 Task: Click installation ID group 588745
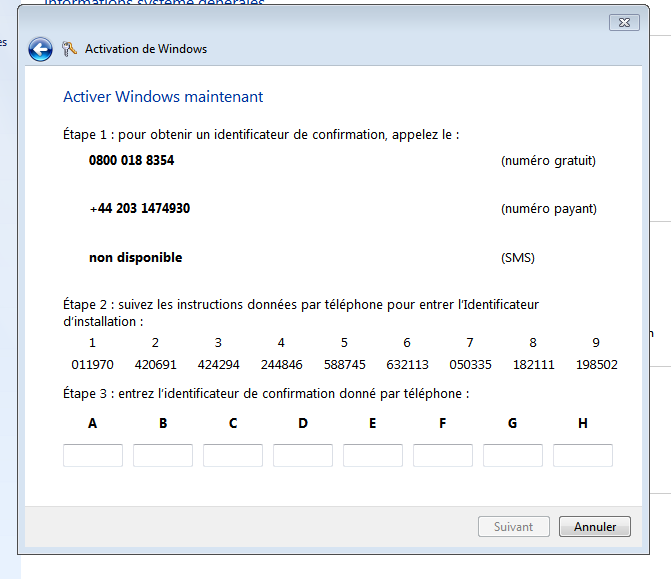click(344, 365)
